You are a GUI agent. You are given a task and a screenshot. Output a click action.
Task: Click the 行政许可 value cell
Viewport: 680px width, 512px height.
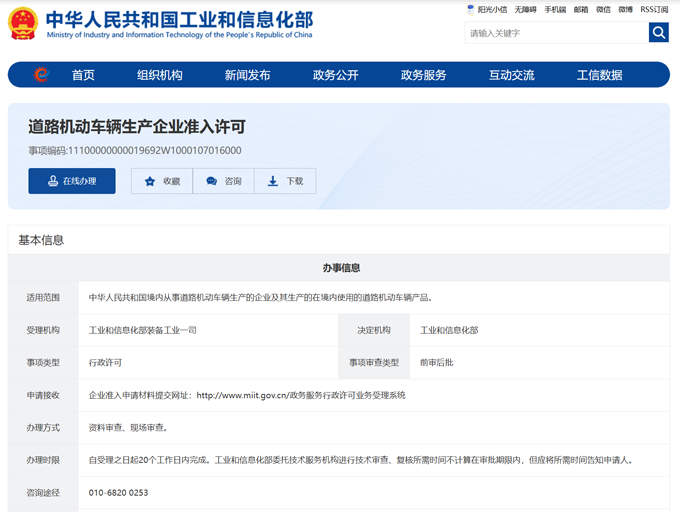pos(105,362)
